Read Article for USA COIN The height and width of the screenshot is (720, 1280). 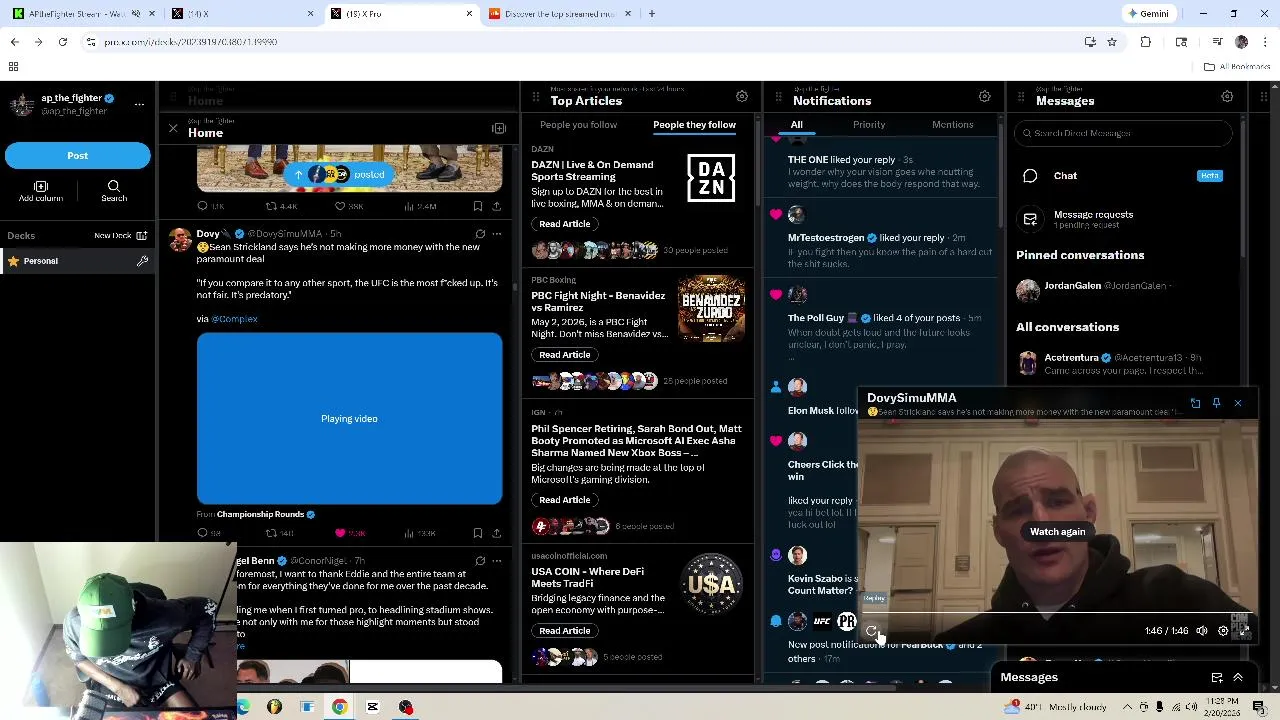click(564, 631)
